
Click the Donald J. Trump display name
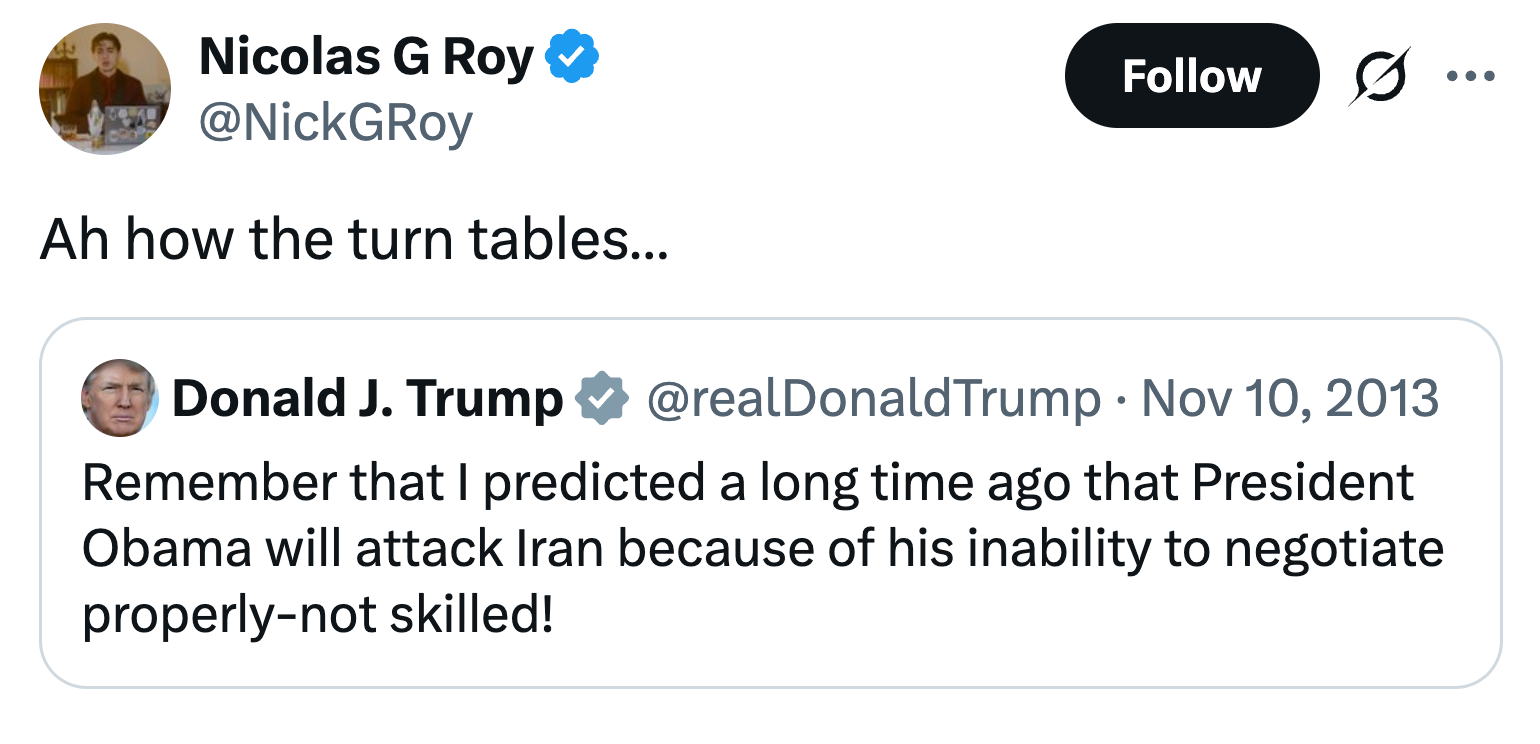(x=366, y=399)
